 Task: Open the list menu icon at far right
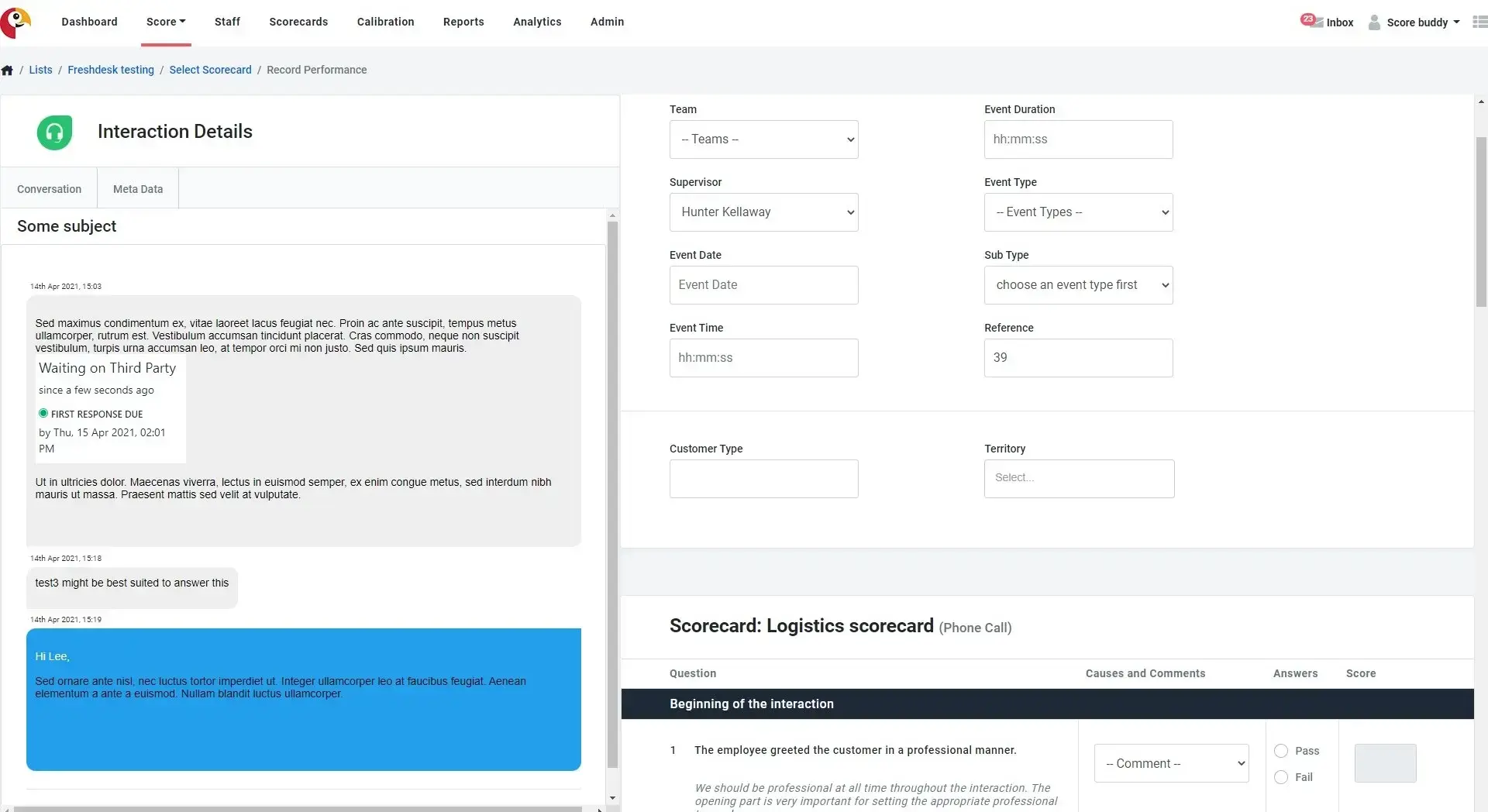[1479, 22]
